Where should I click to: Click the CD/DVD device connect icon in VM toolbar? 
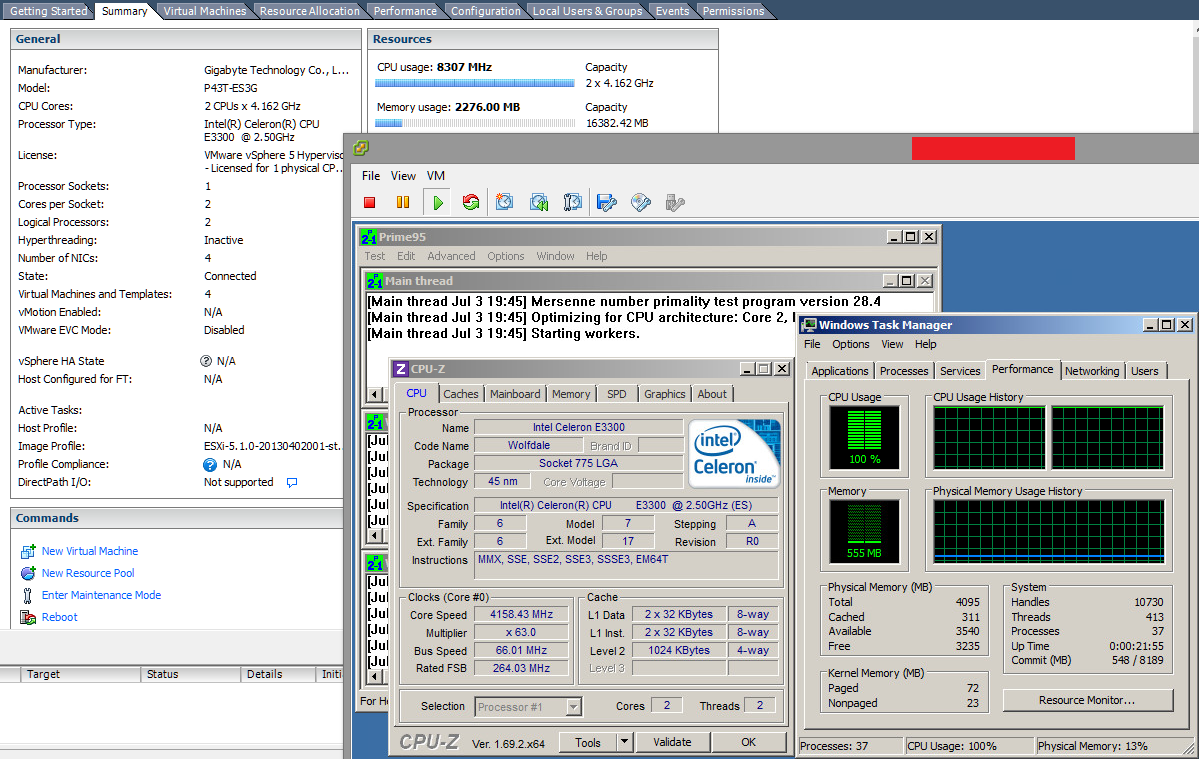641,203
